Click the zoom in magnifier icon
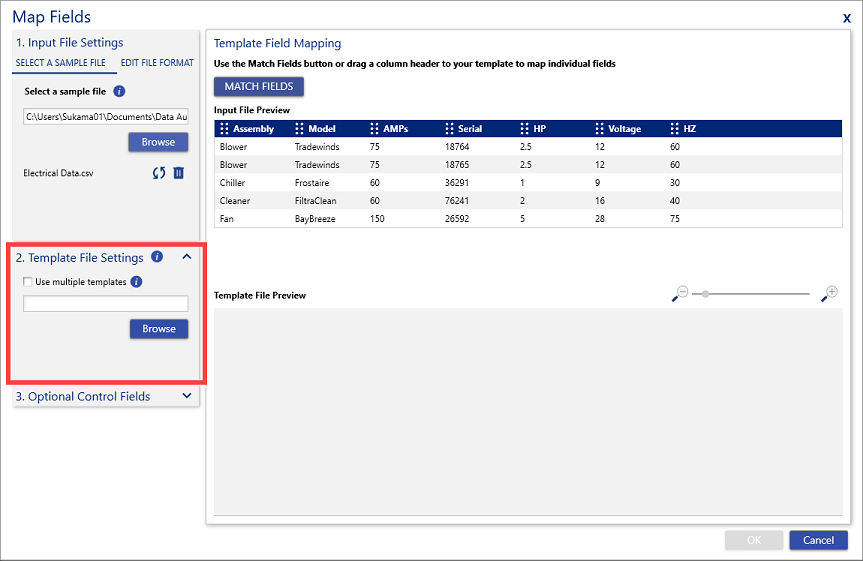The height and width of the screenshot is (561, 863). tap(829, 294)
